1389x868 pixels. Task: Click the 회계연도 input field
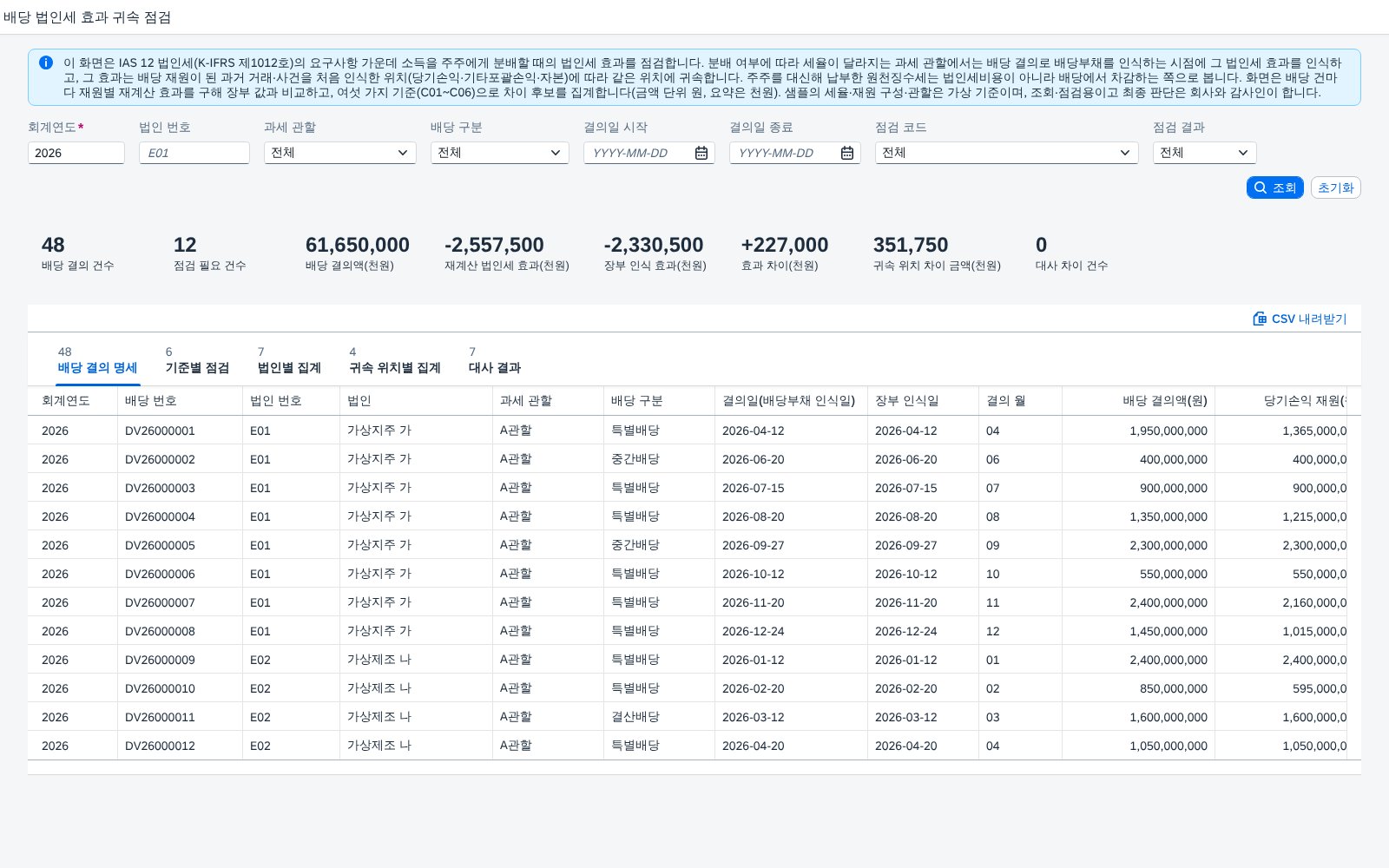point(76,153)
